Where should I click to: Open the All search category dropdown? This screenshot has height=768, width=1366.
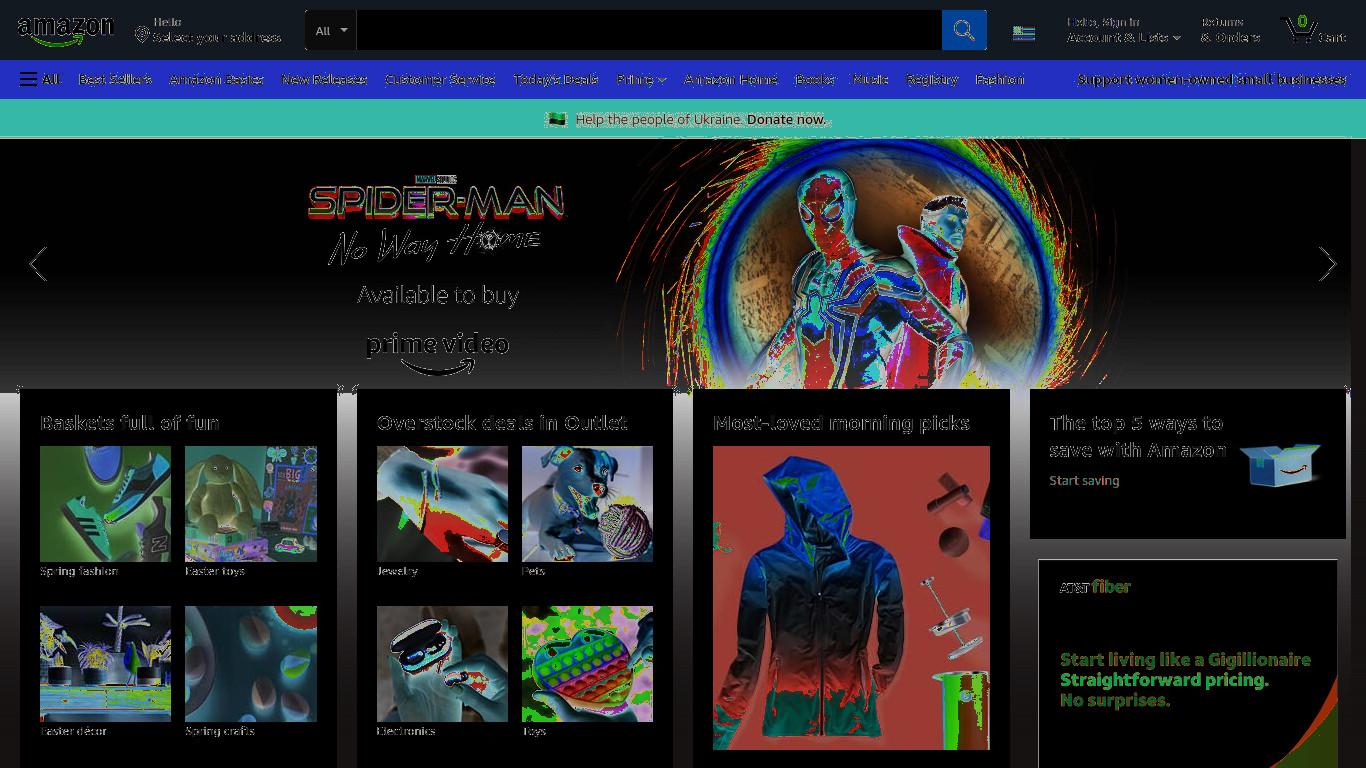tap(332, 30)
